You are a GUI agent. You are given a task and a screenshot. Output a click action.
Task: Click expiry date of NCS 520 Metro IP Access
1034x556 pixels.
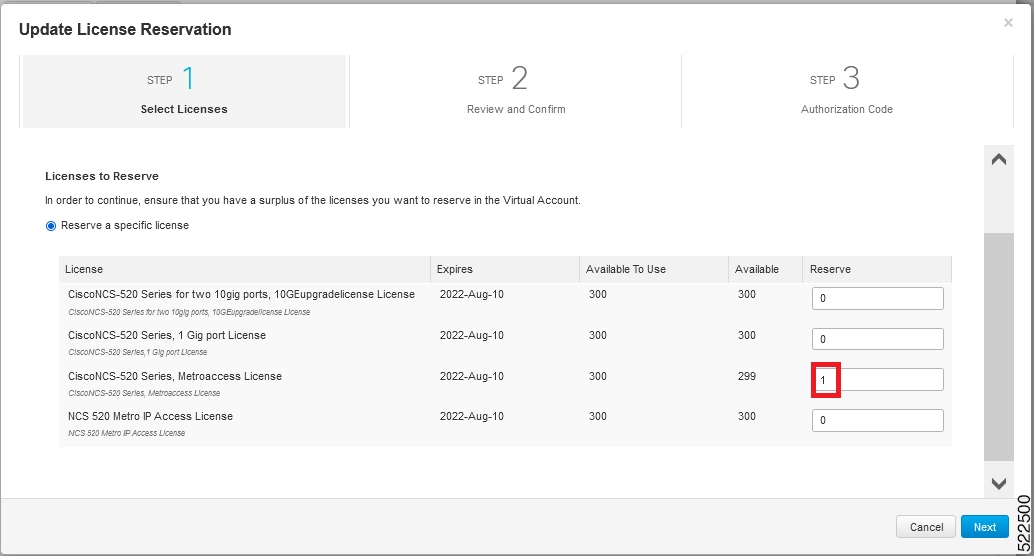471,416
